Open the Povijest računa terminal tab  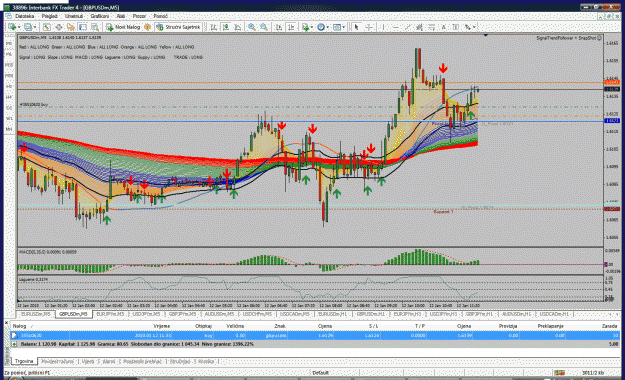tap(58, 361)
